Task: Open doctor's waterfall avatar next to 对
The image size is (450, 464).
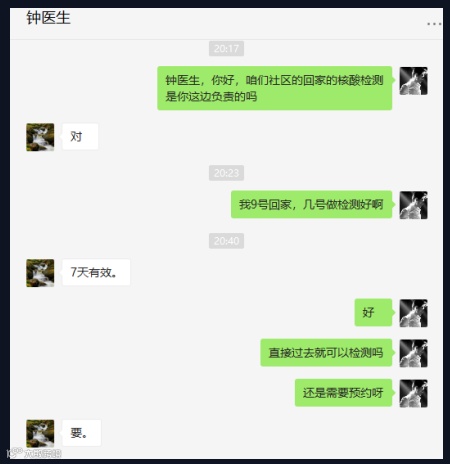Action: (x=40, y=137)
